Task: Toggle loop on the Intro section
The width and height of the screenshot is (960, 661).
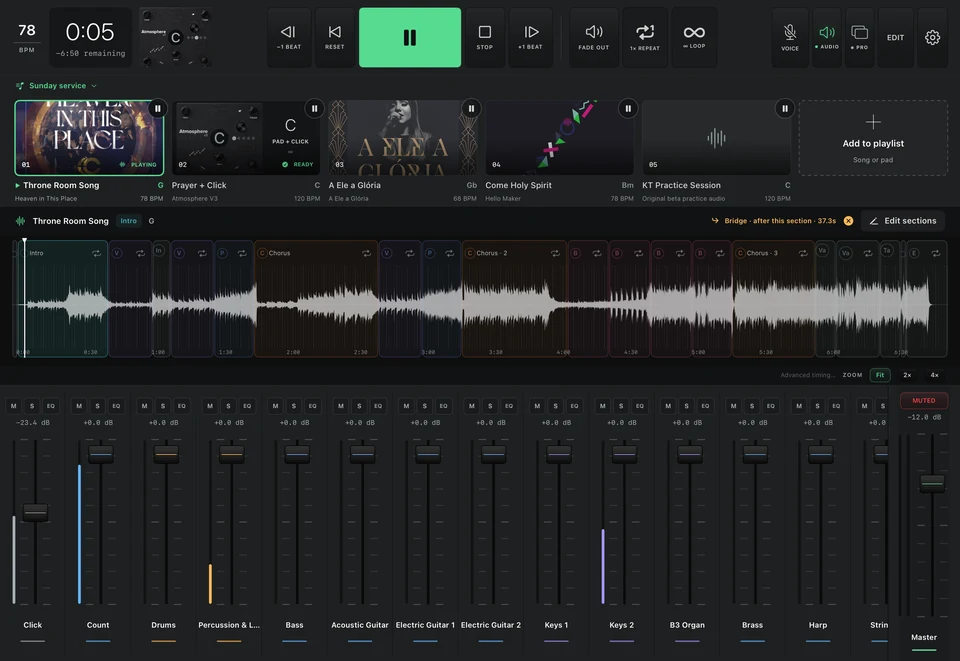Action: (96, 253)
